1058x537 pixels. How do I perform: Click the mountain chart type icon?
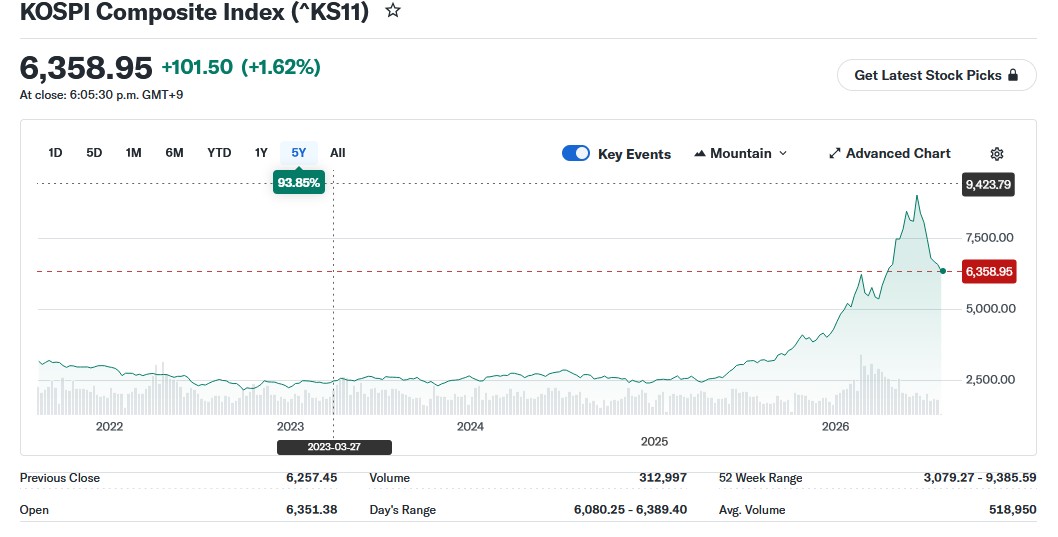tap(700, 154)
